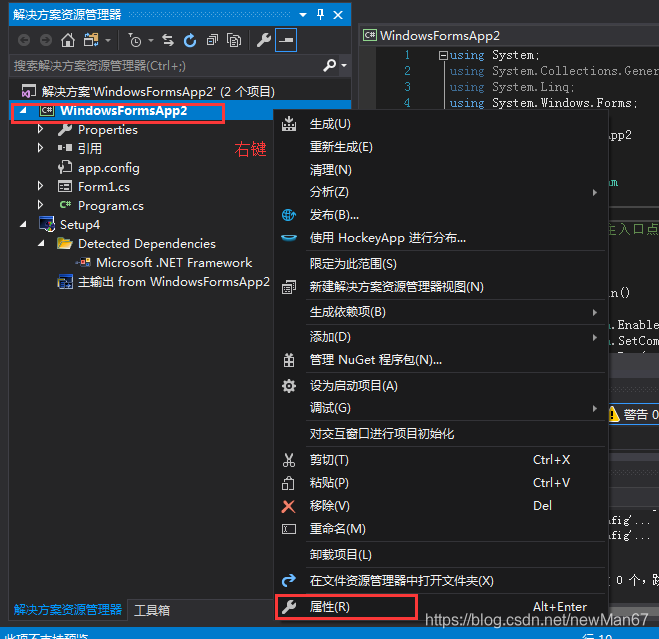Open dropdown beside the switch views icon
659x639 pixels.
tap(108, 41)
